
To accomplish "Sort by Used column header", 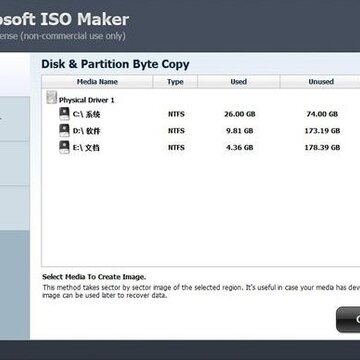I will coord(239,82).
